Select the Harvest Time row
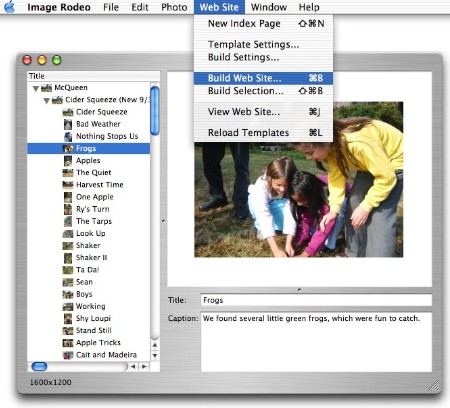 click(89, 185)
